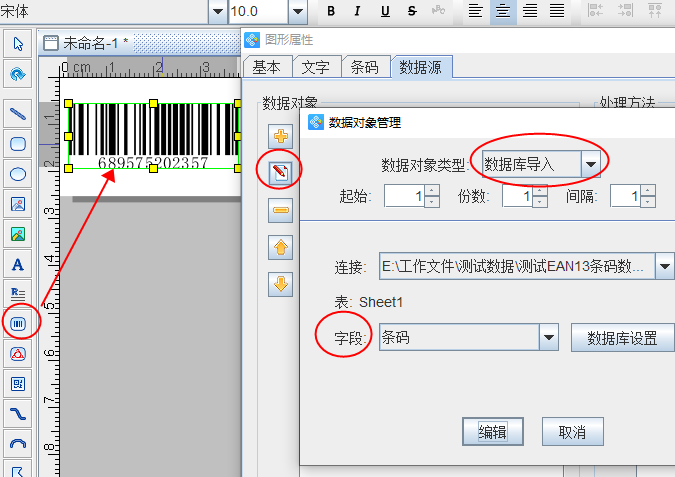The width and height of the screenshot is (675, 477).
Task: Click the edit data object pencil icon
Action: click(281, 172)
